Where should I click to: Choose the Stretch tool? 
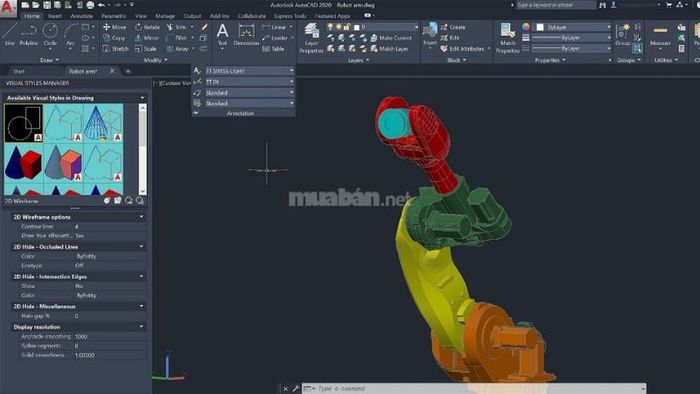coord(116,49)
